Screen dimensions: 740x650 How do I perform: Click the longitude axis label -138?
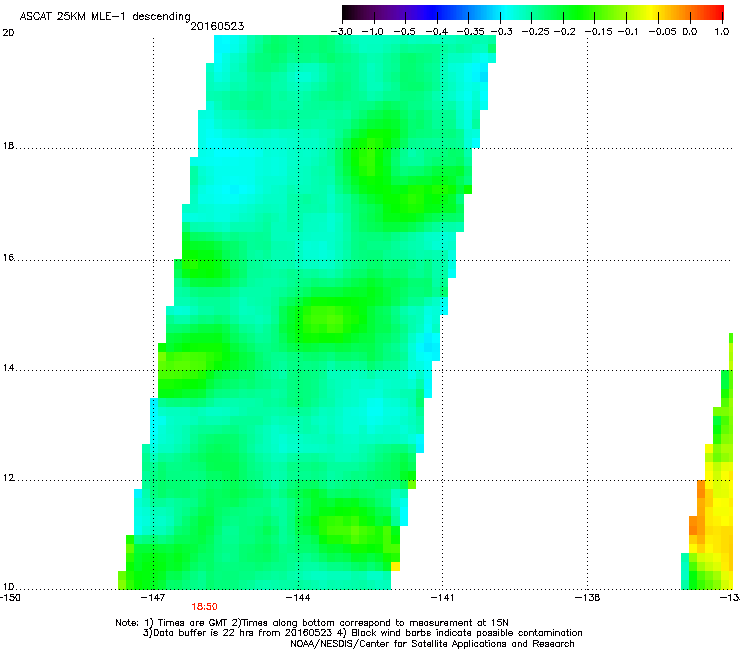[x=588, y=598]
